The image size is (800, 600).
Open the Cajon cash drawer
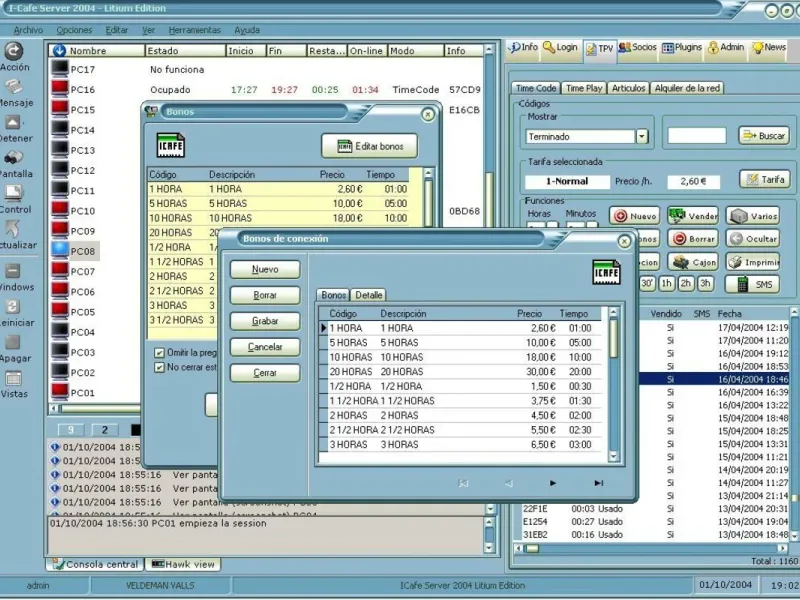click(x=693, y=262)
